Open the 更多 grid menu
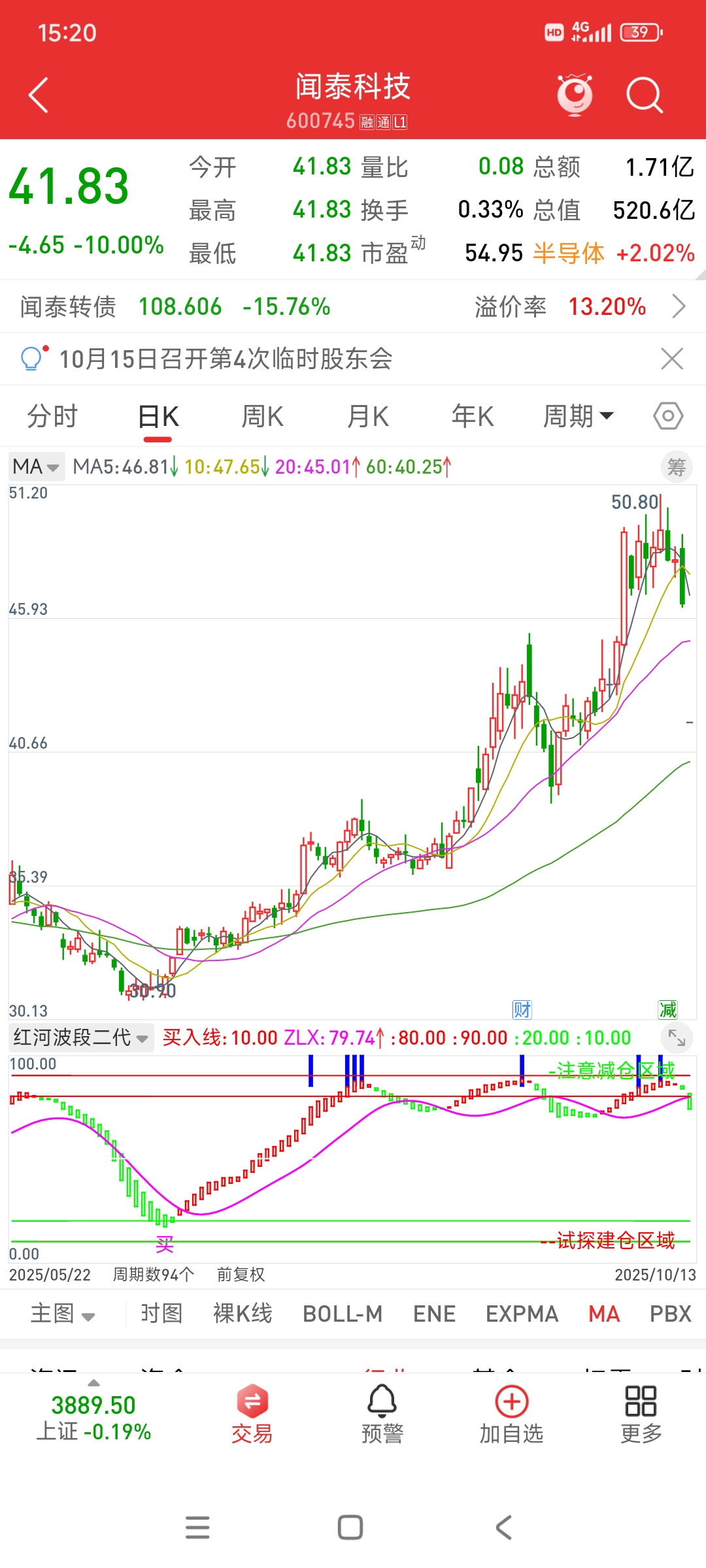706x1568 pixels. tap(641, 1414)
